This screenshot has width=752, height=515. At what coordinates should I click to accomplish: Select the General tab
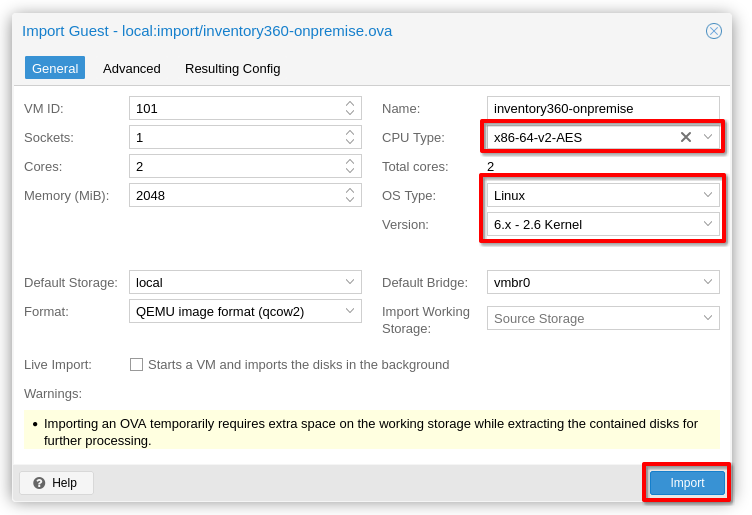coord(55,68)
